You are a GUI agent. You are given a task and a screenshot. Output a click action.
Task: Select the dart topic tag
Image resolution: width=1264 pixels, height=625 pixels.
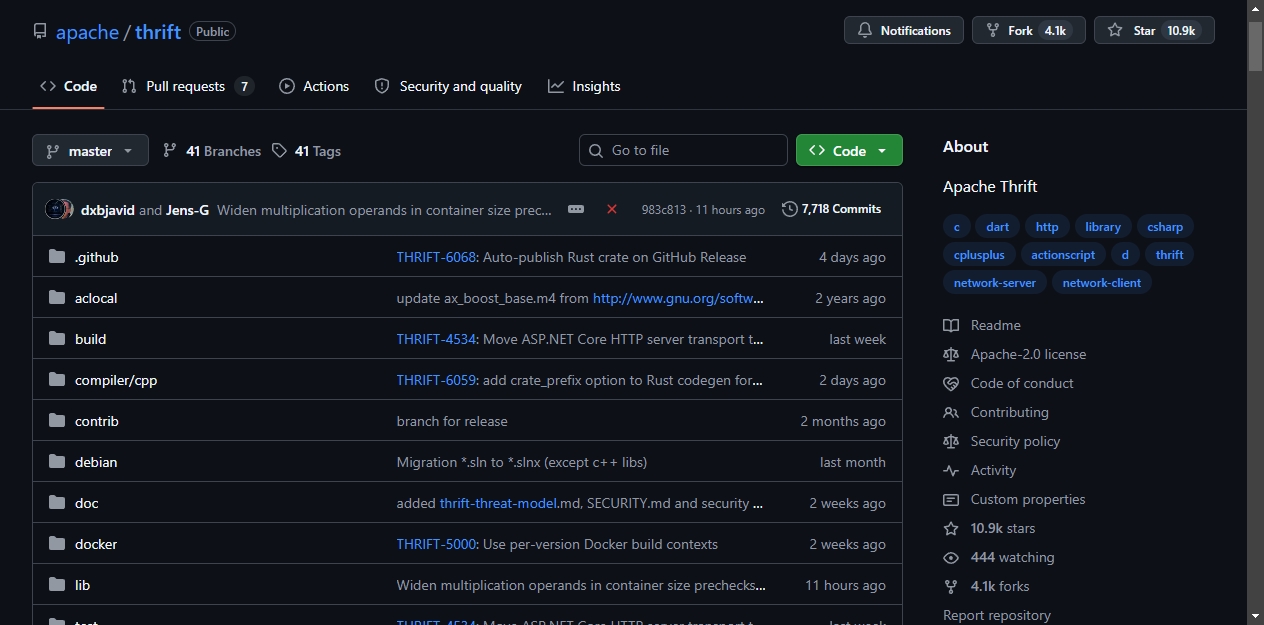(997, 227)
